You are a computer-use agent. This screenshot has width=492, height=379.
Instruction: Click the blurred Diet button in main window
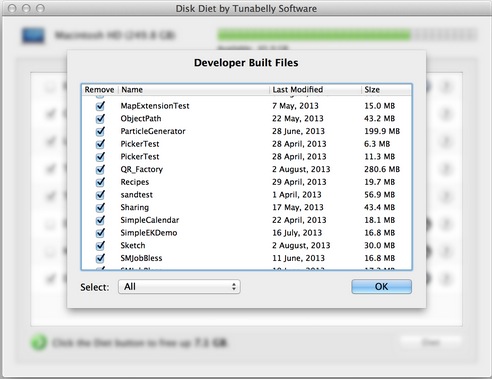coord(431,342)
